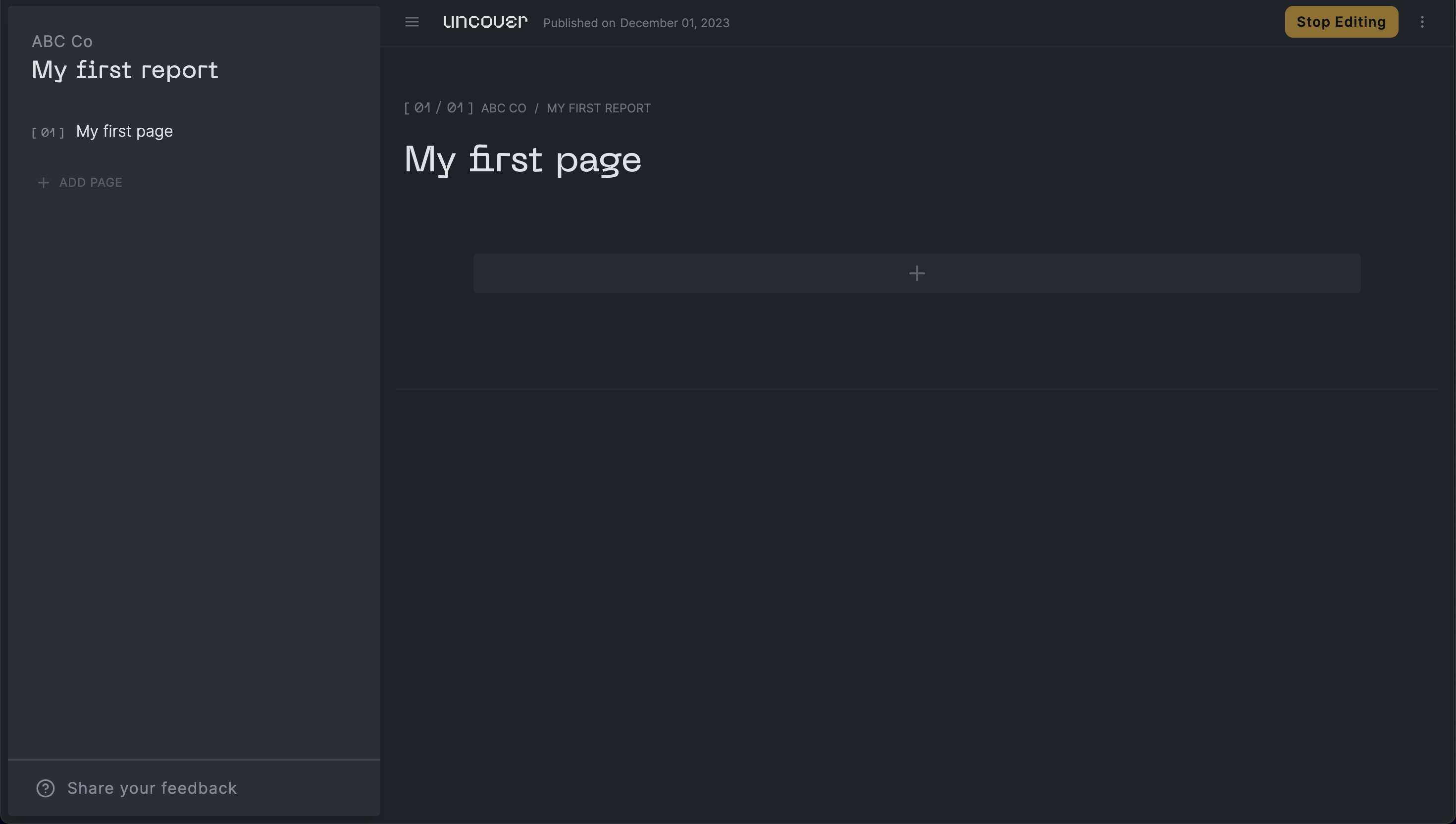Click the Published on December 01, 2023 date

(636, 23)
